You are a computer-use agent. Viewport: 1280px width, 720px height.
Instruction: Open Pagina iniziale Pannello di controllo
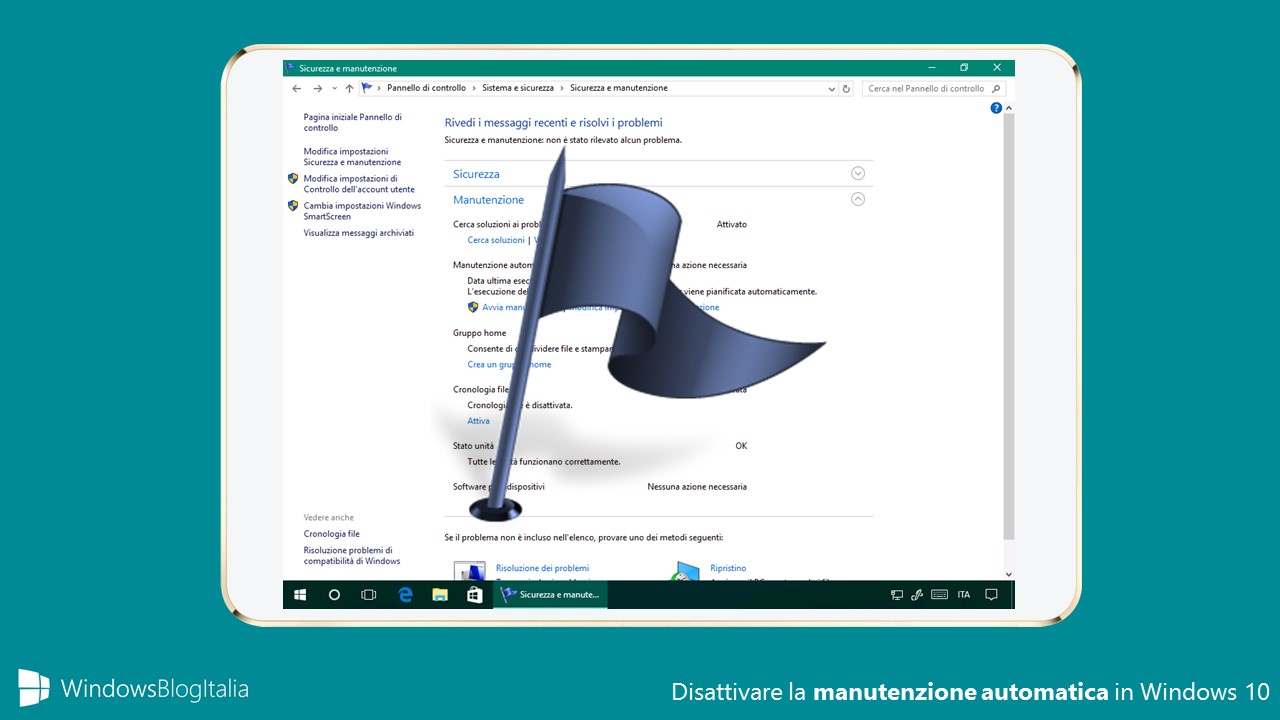pos(353,122)
